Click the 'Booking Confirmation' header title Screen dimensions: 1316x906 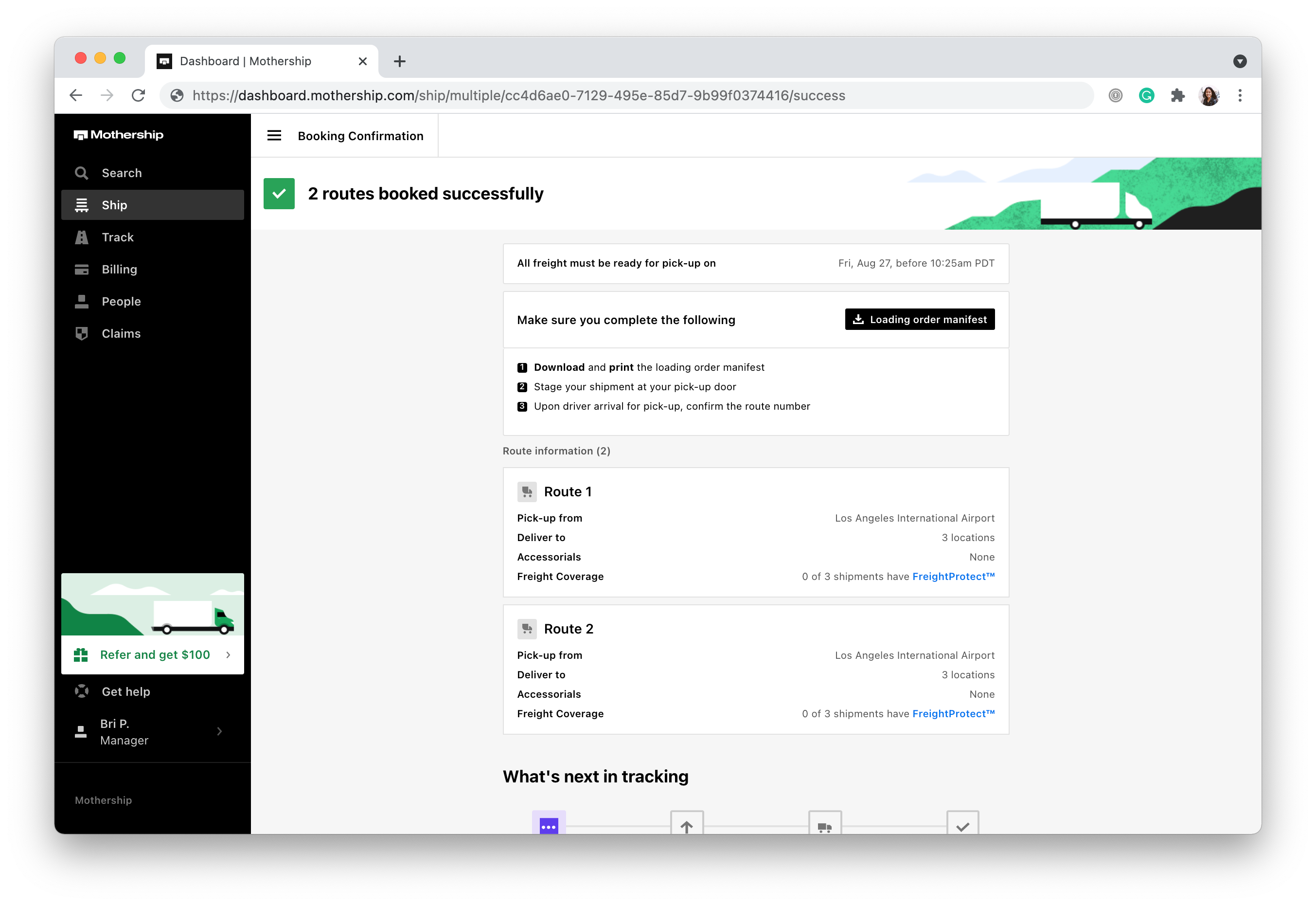coord(360,136)
